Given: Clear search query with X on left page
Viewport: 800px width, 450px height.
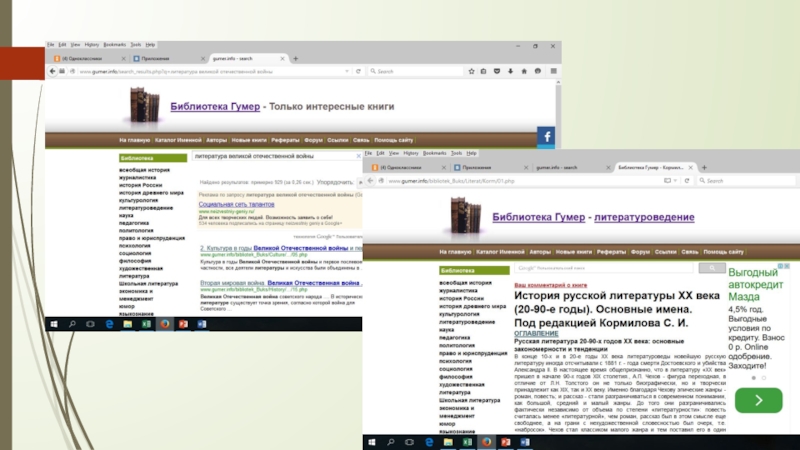Looking at the screenshot, I should click(x=359, y=156).
